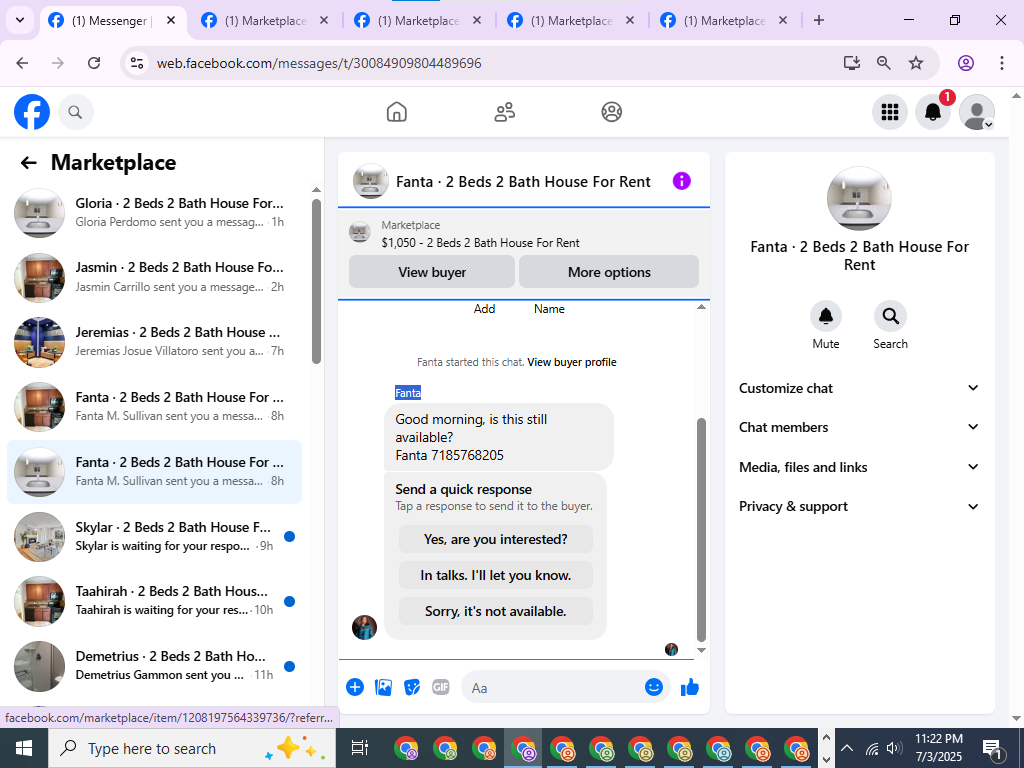Bookmark this page with the star icon
Viewport: 1024px width, 768px height.
click(x=916, y=63)
